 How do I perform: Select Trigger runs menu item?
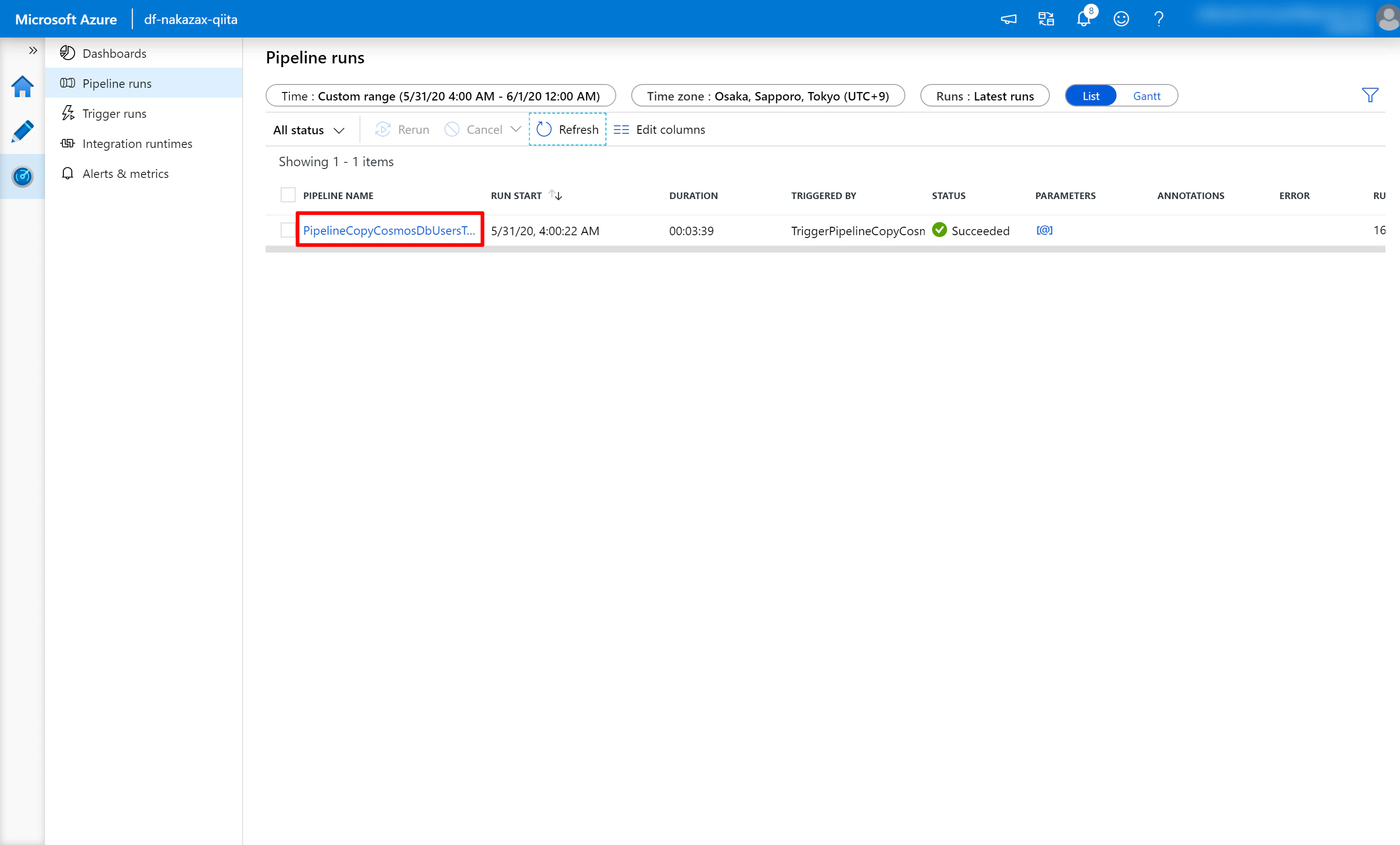[144, 113]
